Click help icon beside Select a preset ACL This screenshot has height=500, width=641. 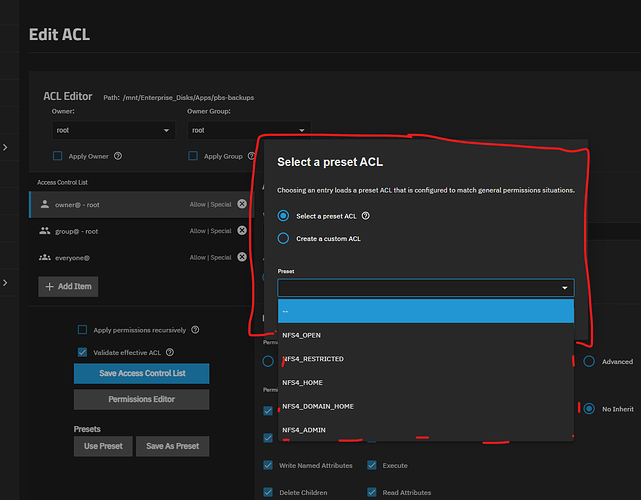365,215
